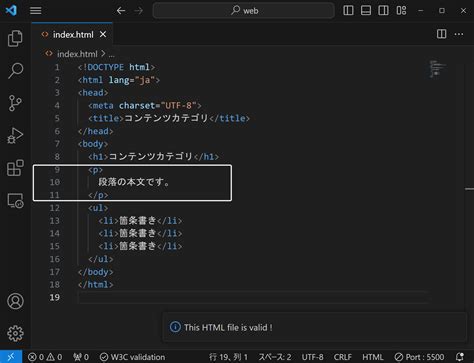Image resolution: width=474 pixels, height=363 pixels.
Task: Go forward with the right arrow
Action: [139, 11]
